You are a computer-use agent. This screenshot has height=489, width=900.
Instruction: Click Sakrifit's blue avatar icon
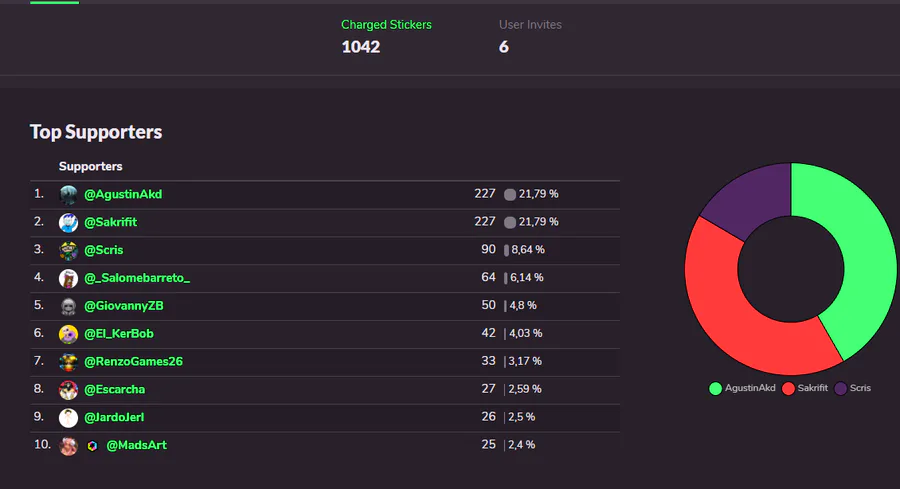68,222
